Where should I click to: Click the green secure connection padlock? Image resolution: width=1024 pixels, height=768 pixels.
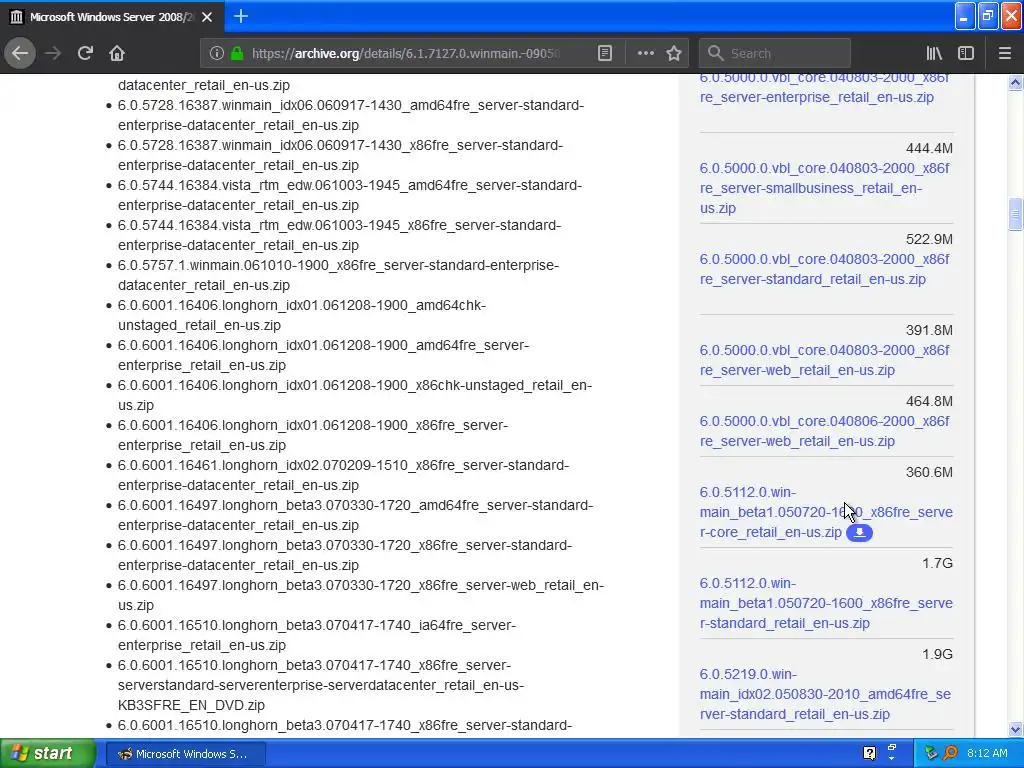[237, 53]
